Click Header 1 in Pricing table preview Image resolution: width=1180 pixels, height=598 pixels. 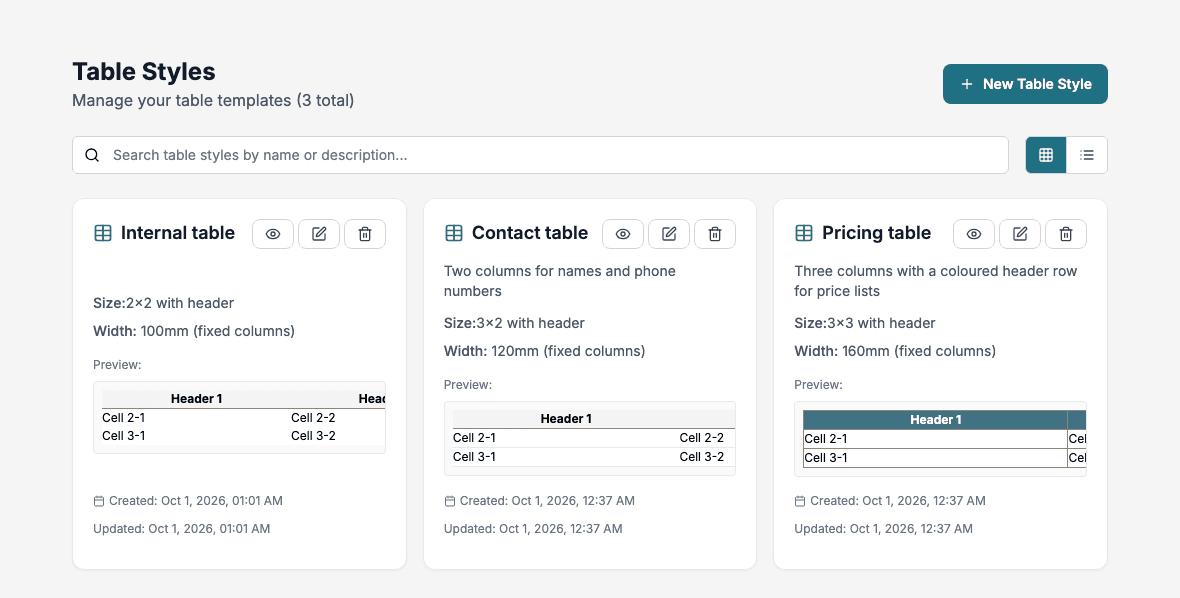pos(935,420)
